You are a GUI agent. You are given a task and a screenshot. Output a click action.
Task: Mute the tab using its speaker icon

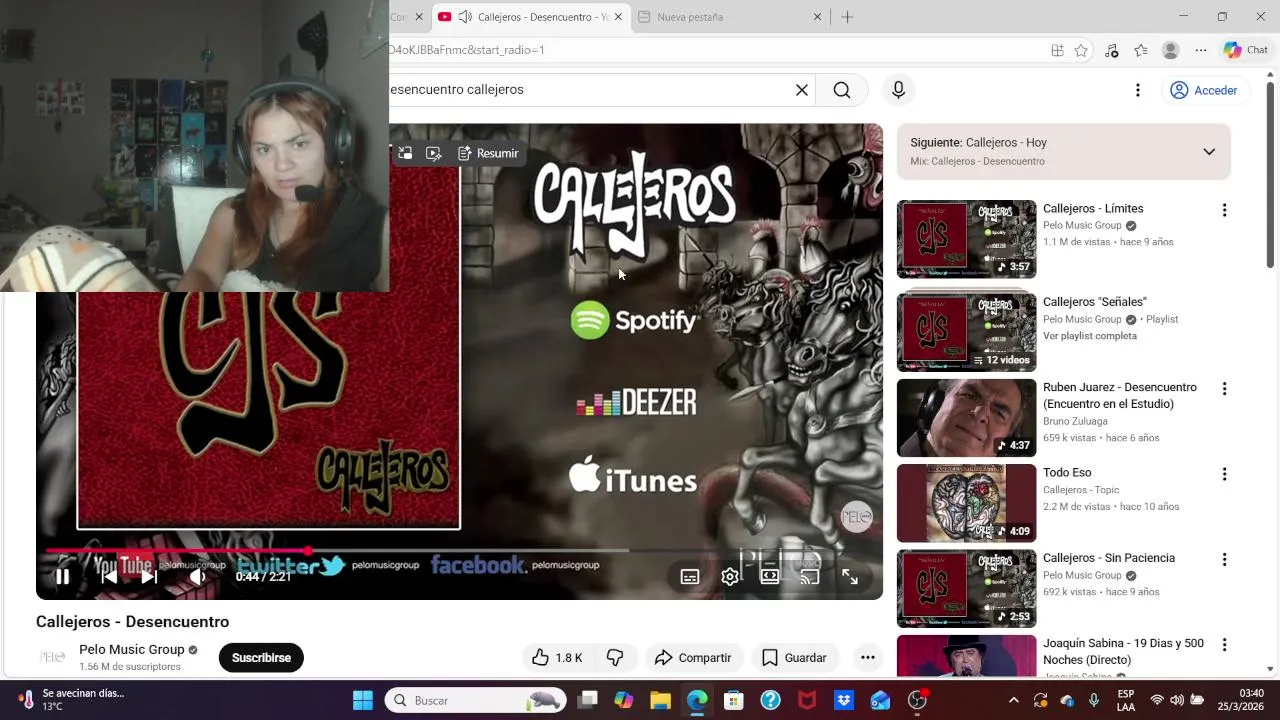465,17
